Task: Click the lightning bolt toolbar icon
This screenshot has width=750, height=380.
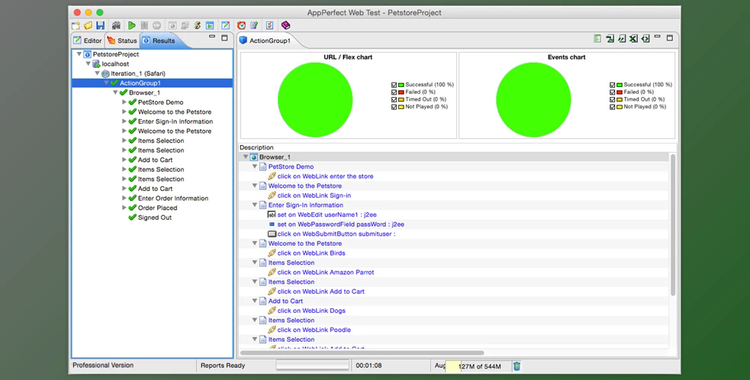Action: [x=197, y=25]
